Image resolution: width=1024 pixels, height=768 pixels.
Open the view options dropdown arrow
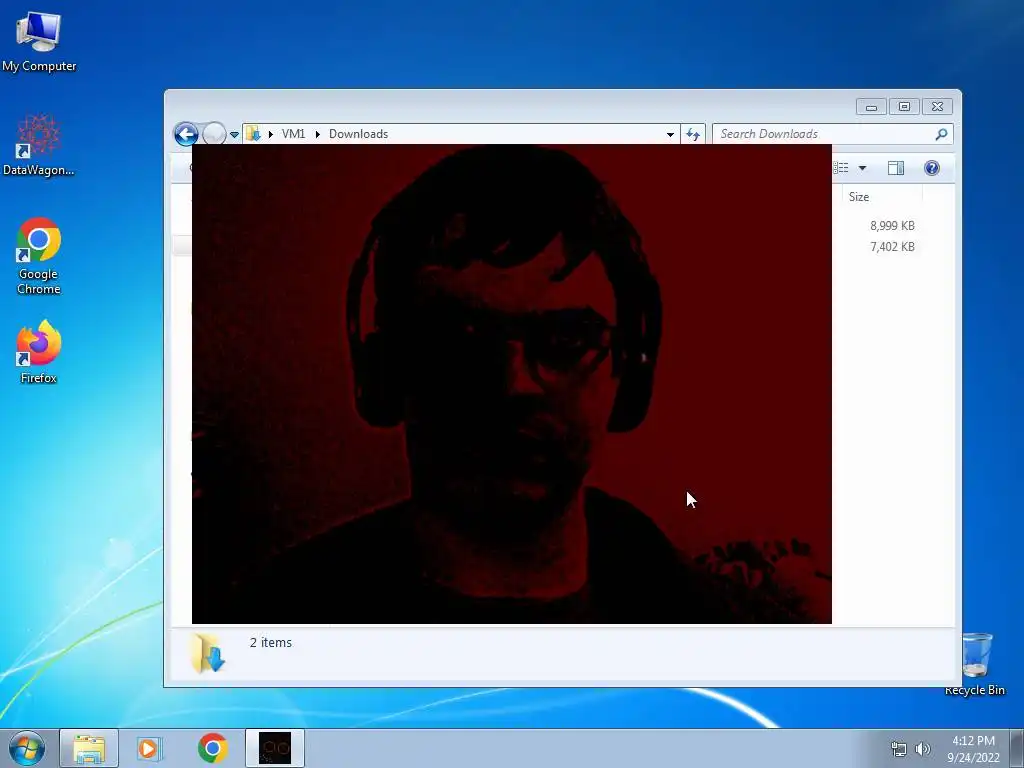(862, 168)
